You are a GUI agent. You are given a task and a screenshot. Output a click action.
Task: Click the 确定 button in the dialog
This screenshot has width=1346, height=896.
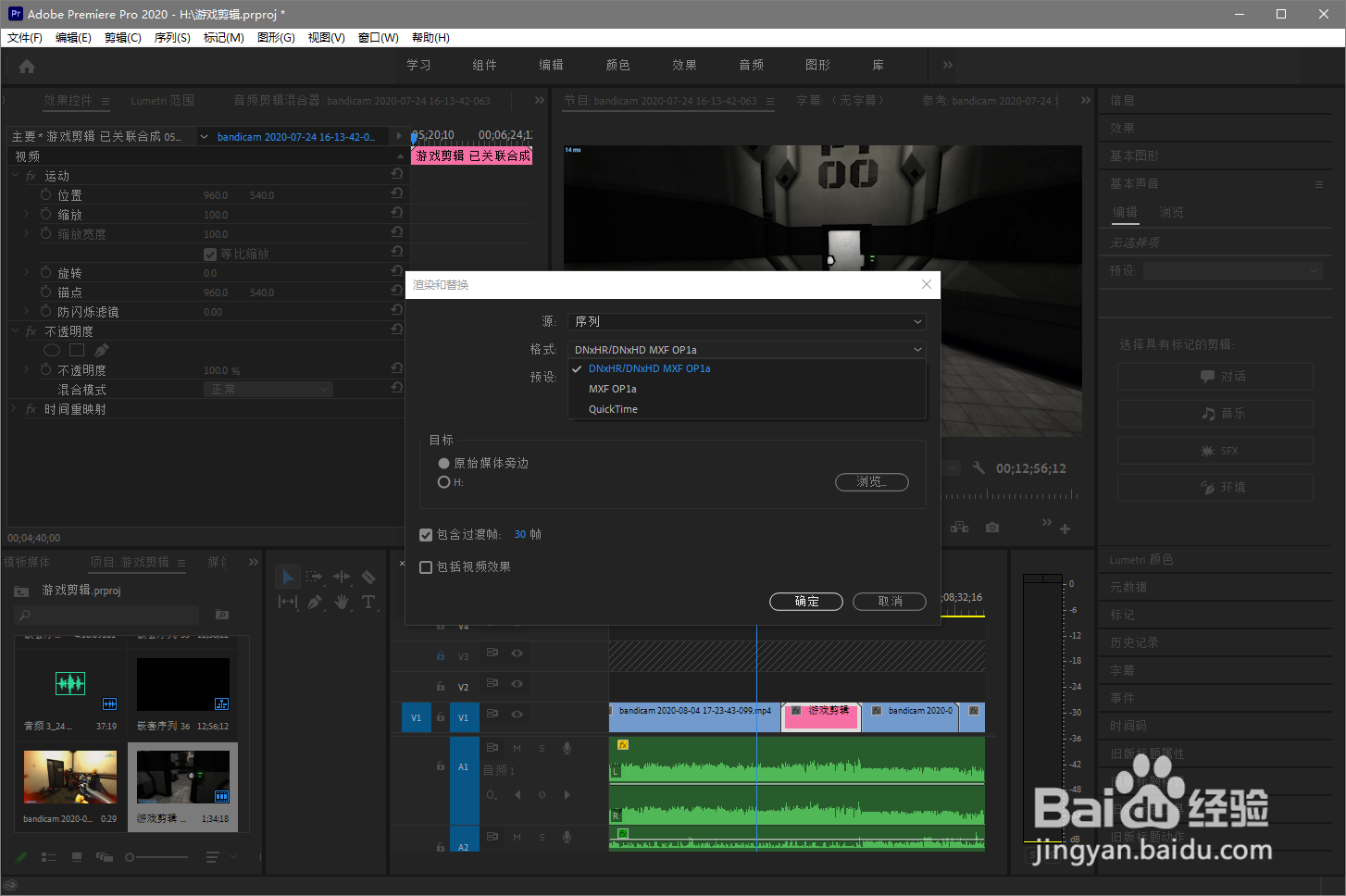coord(806,602)
